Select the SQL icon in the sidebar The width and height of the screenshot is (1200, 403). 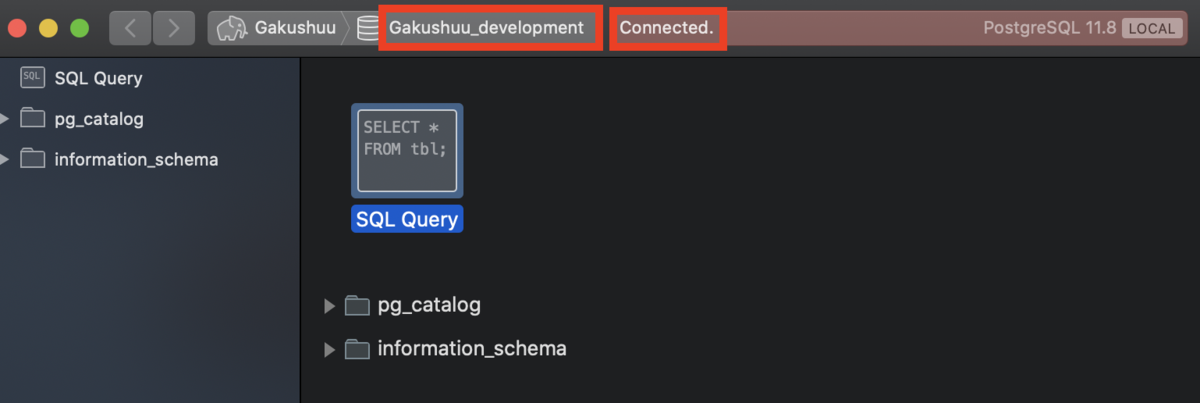(x=32, y=78)
